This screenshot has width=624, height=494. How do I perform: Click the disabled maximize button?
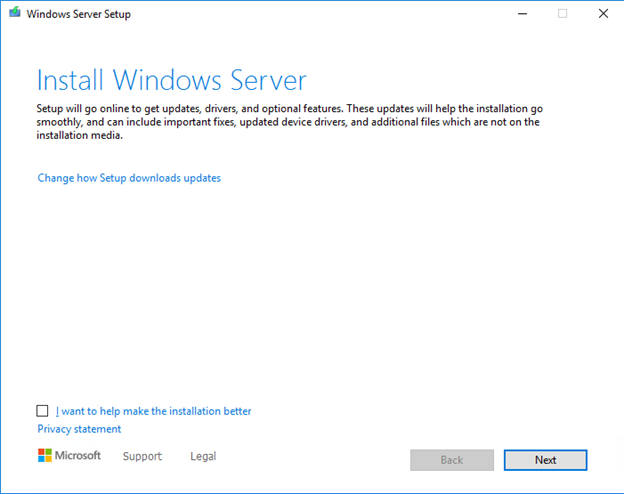(x=562, y=14)
